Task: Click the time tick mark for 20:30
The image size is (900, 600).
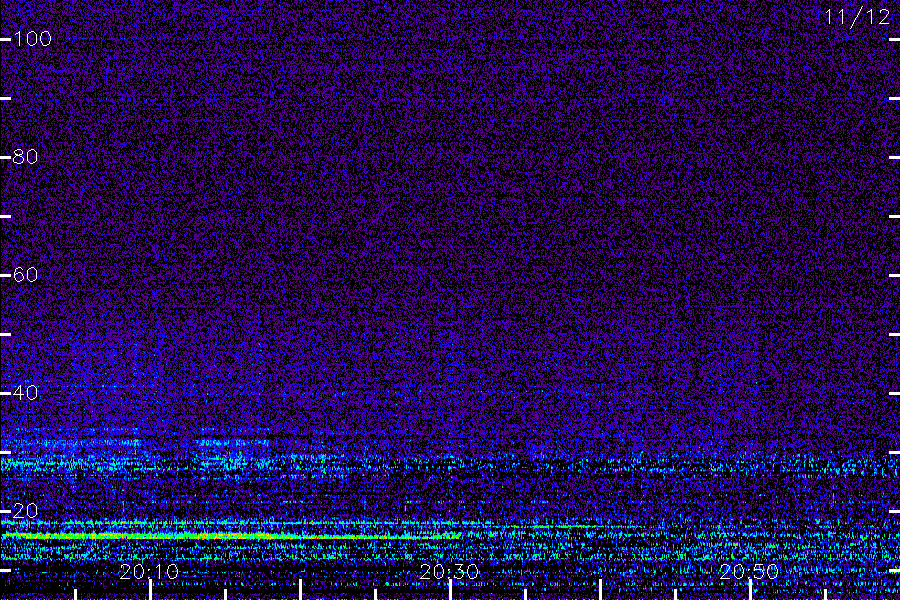Action: coord(450,590)
